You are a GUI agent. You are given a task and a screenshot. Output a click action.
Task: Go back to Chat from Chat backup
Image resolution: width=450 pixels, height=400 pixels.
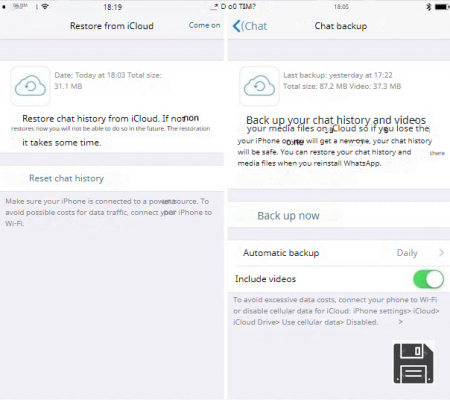pyautogui.click(x=250, y=26)
